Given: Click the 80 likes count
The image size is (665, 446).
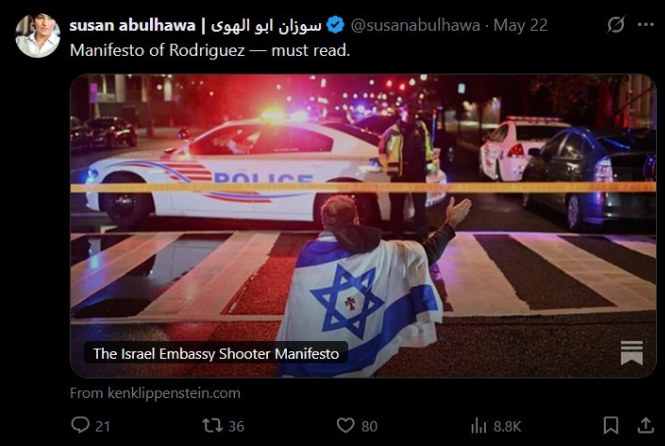Looking at the screenshot, I should click(x=369, y=426).
